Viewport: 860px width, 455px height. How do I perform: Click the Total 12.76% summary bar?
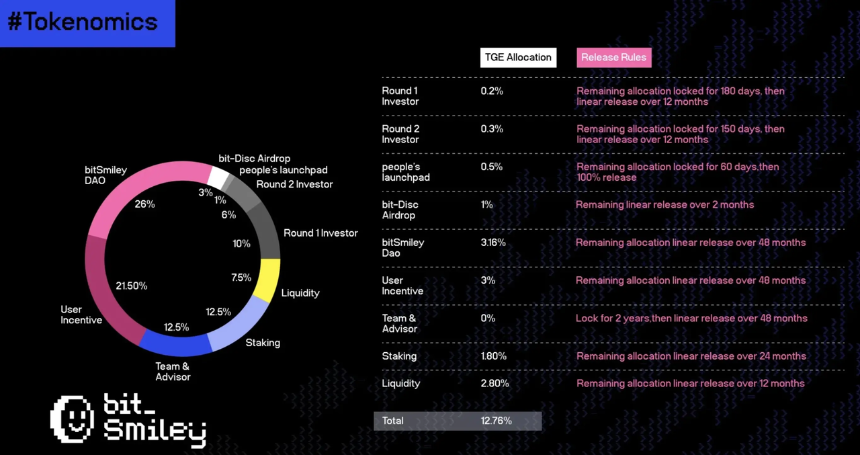coord(458,421)
